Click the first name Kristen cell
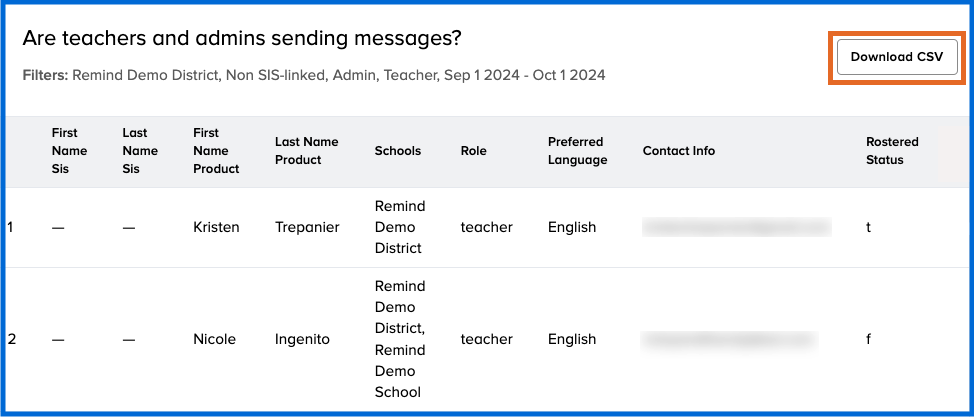Screen dimensions: 974x417 point(216,227)
